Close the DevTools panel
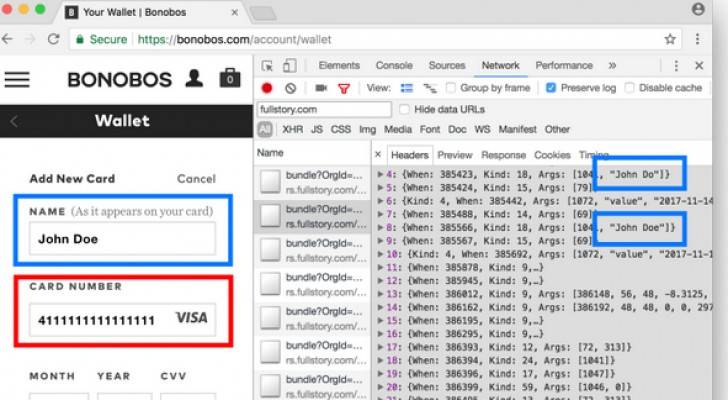Viewport: 728px width, 400px height. coord(699,66)
